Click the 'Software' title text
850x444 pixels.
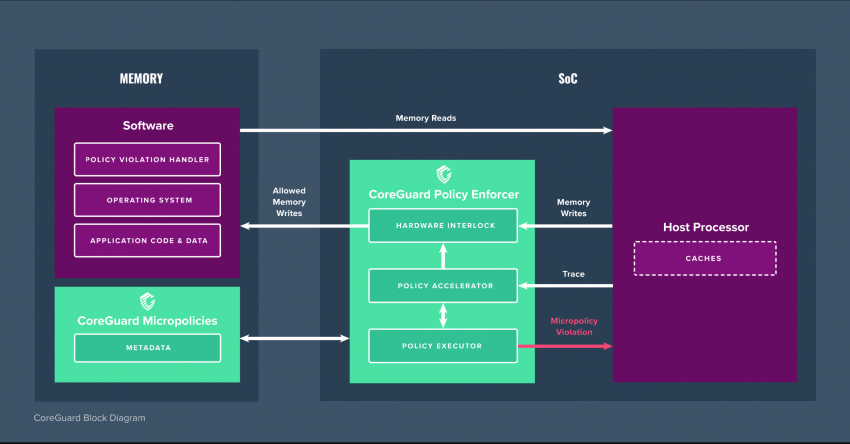(x=148, y=125)
